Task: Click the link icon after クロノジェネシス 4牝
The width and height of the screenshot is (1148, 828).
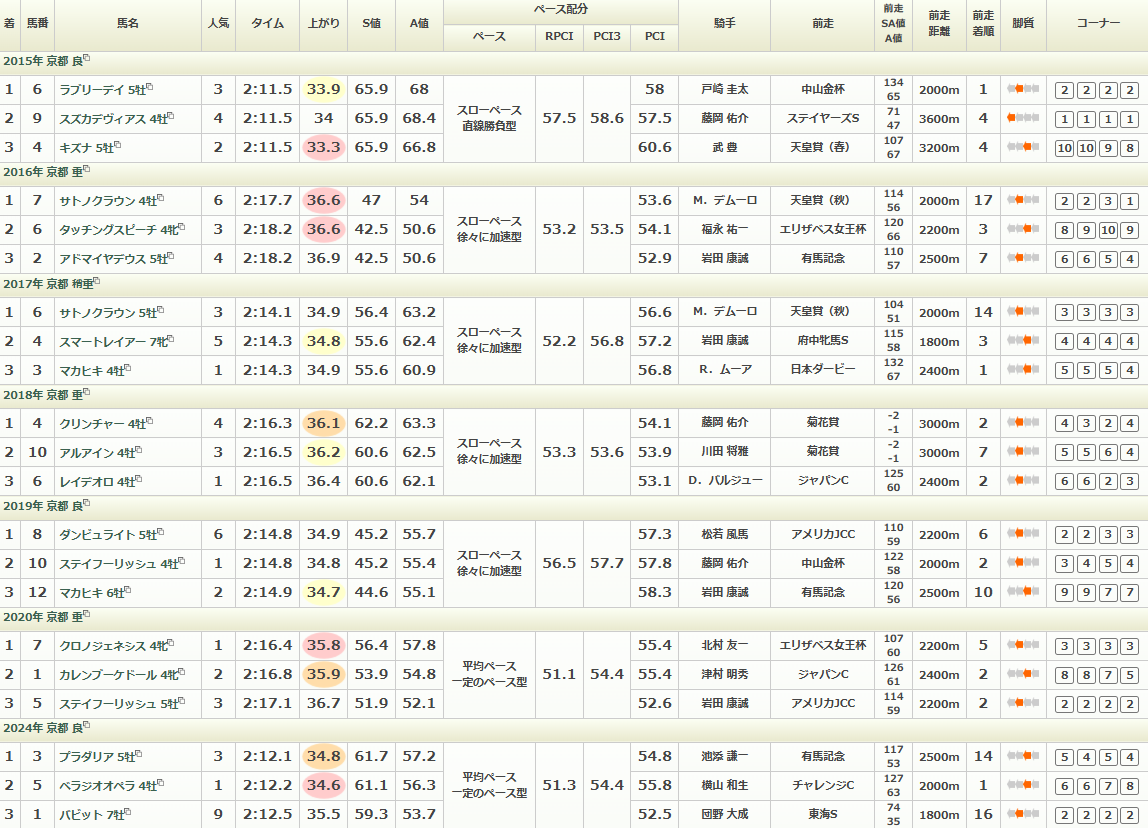Action: click(x=173, y=643)
